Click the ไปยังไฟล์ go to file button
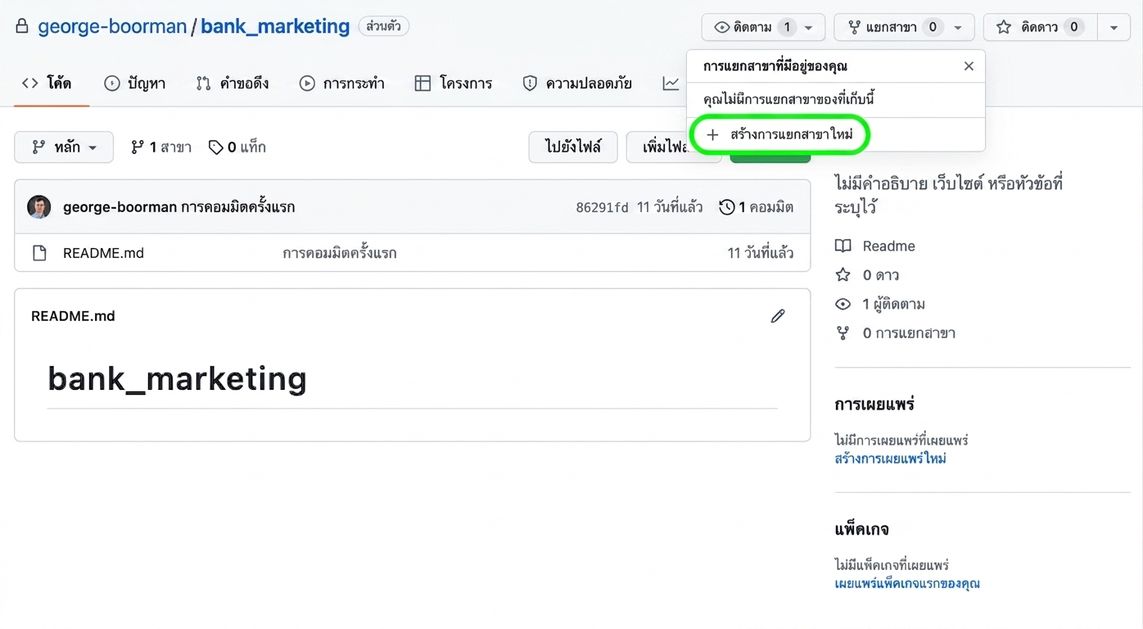The image size is (1143, 629). [x=573, y=147]
